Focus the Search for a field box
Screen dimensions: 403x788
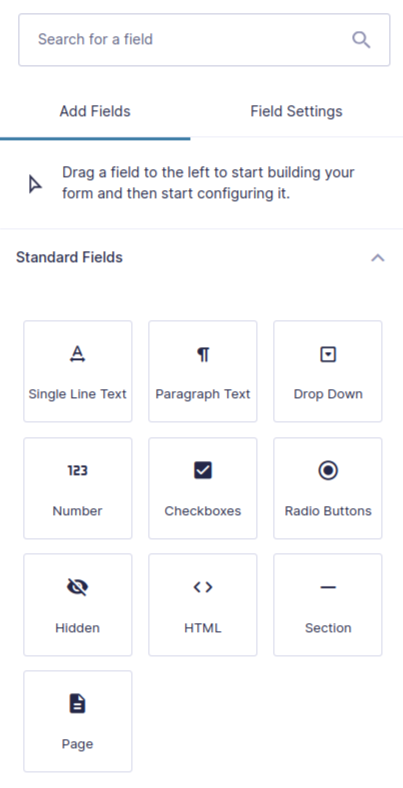[204, 40]
